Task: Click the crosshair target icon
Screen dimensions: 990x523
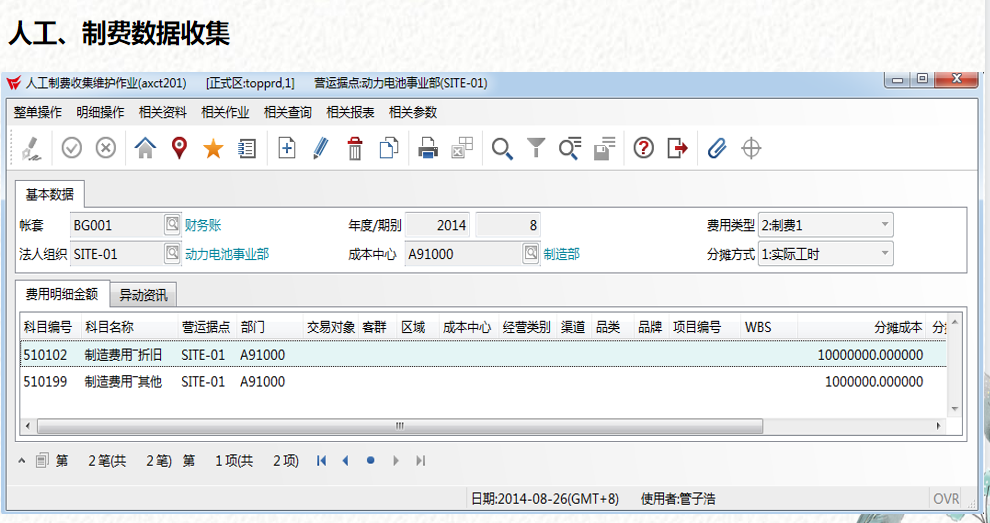Action: (751, 148)
